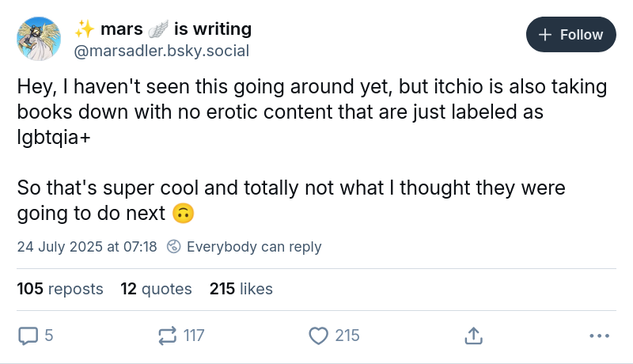Viewport: 633px width, 364px height.
Task: View the 12 quotes list
Action: point(156,289)
